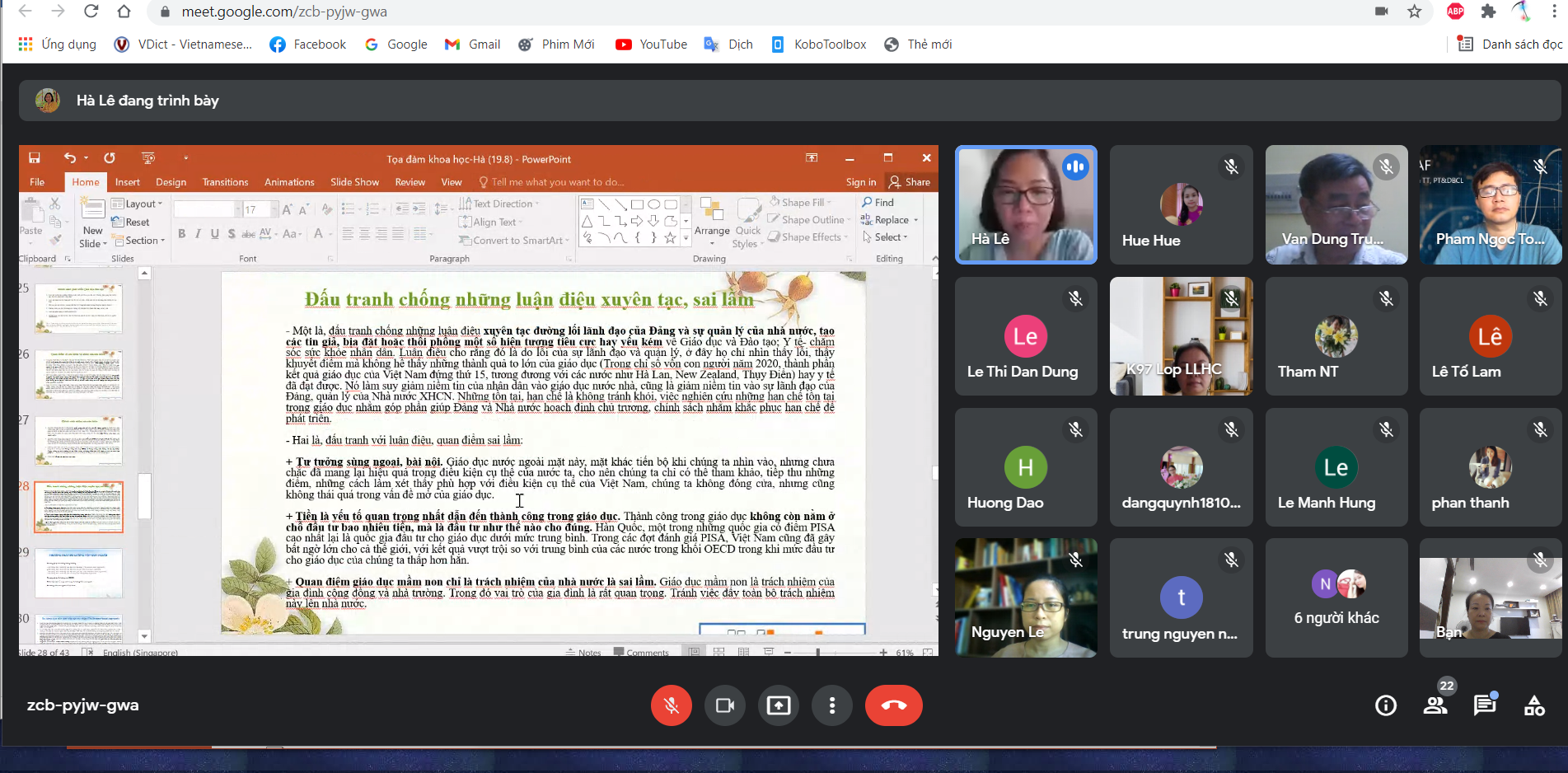Open the Chrome extensions puzzle icon
Screen dimensions: 1568x773
(1488, 12)
